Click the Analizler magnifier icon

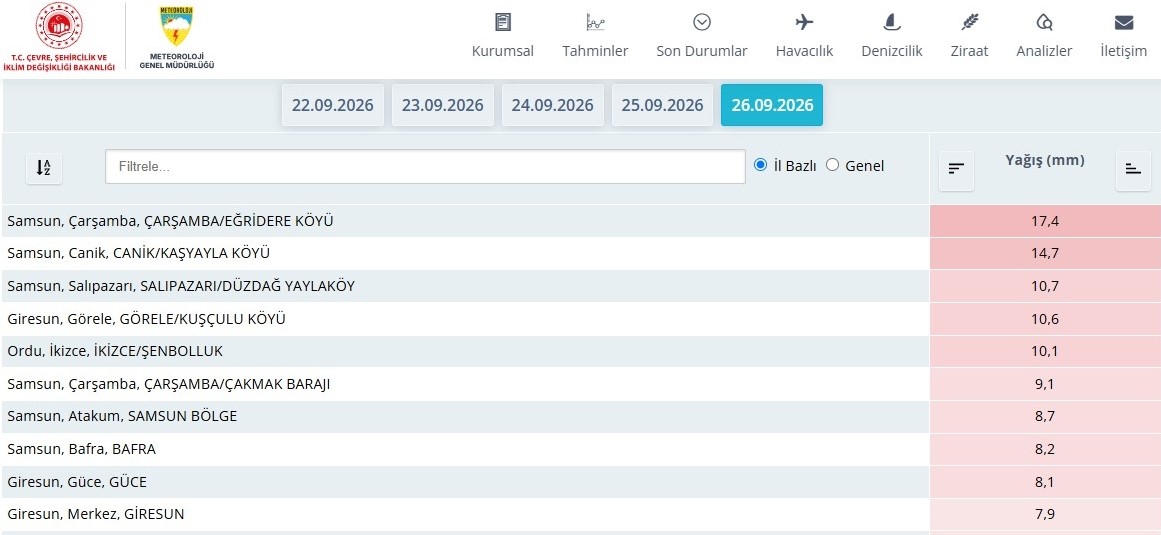click(1045, 22)
